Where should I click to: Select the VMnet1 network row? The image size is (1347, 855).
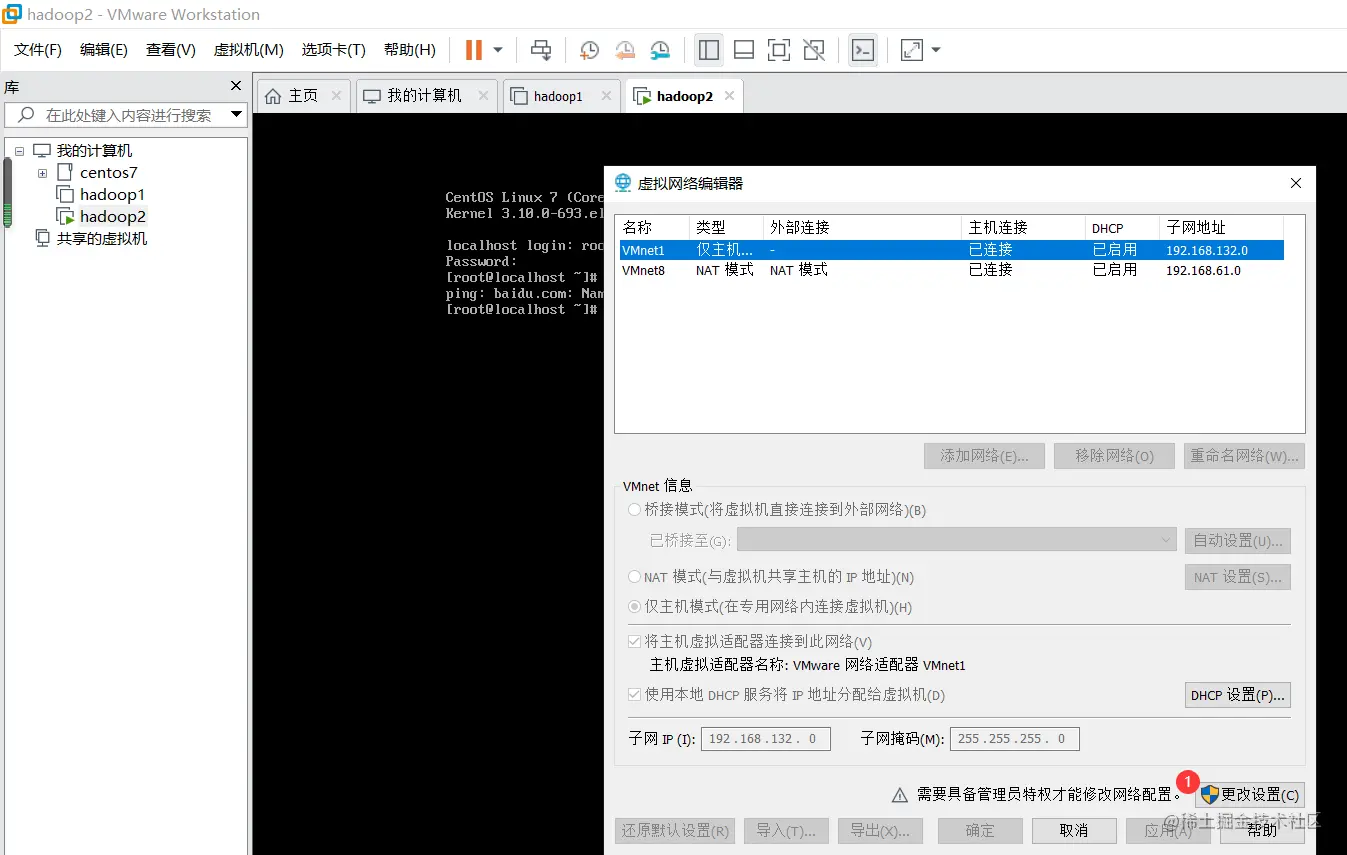coord(950,250)
